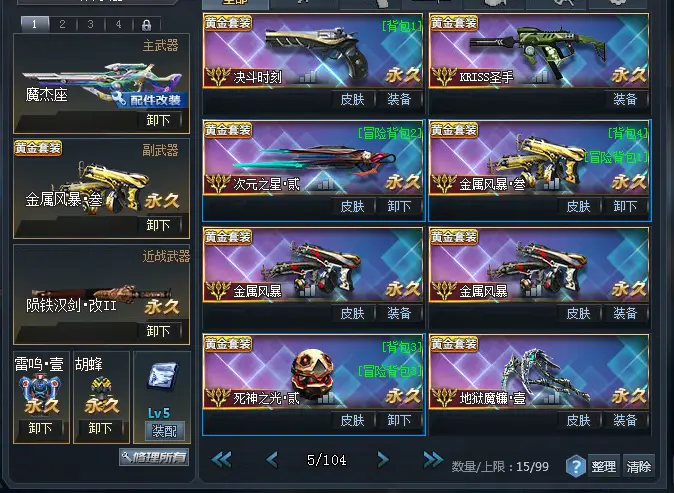The image size is (674, 493).
Task: Switch to loadout bag tab 2
Action: 62,24
